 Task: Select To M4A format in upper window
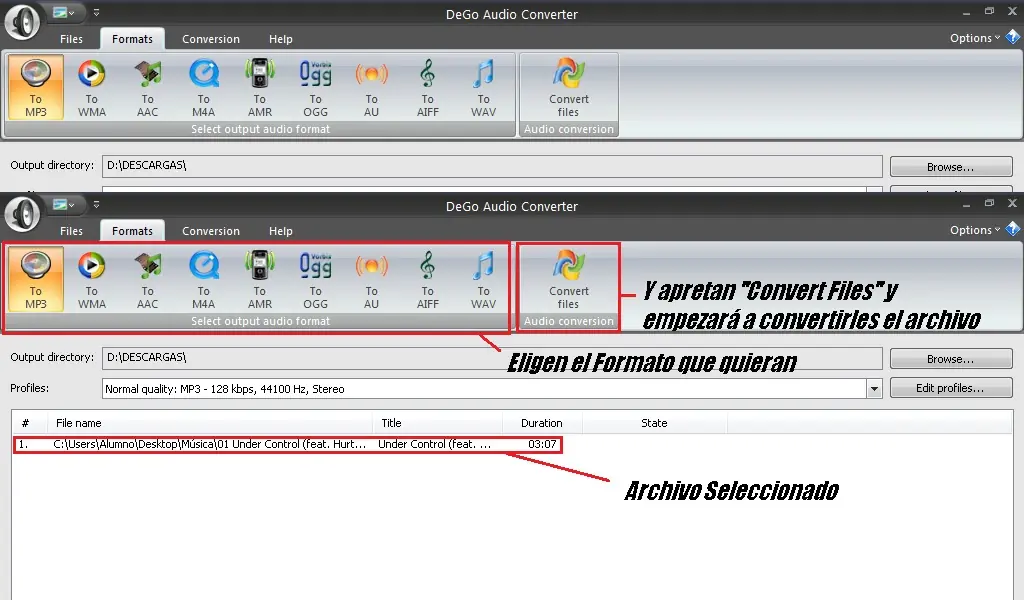pos(204,87)
